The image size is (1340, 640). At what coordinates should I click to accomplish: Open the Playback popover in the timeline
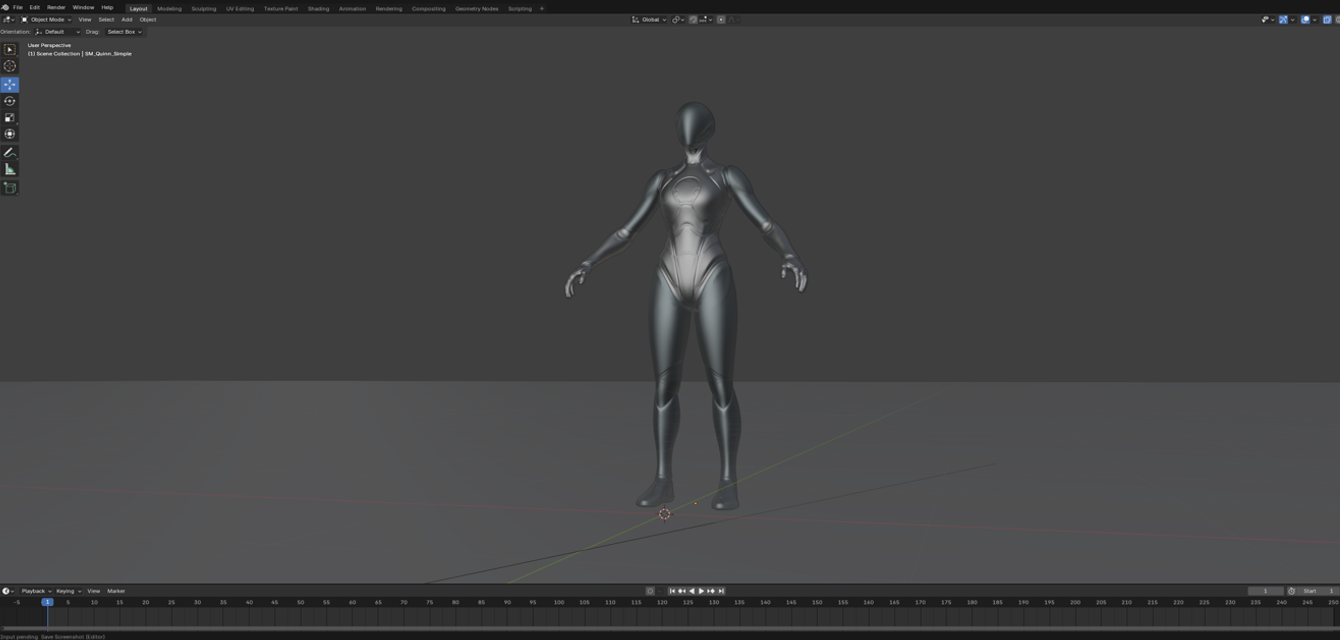35,591
